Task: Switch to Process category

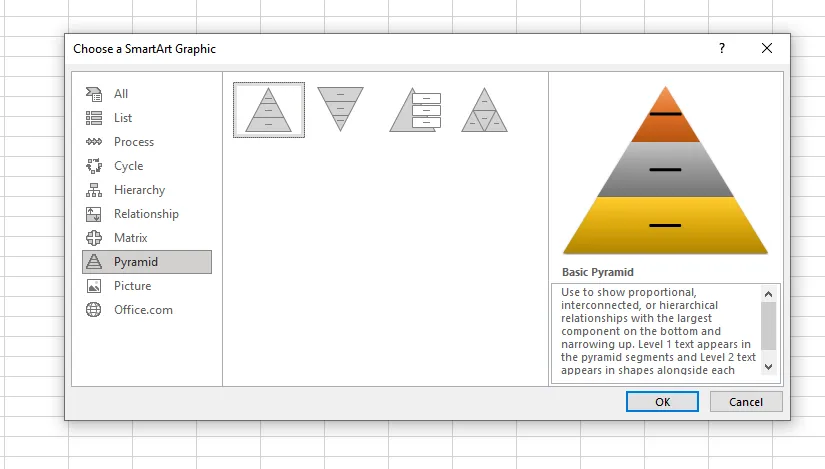Action: pyautogui.click(x=134, y=142)
